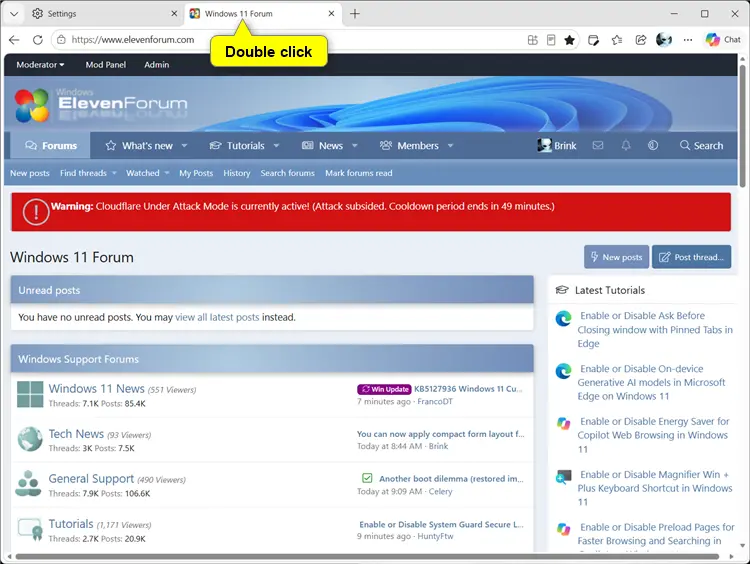The height and width of the screenshot is (564, 750).
Task: Click the vertical page scrollbar
Action: click(x=742, y=127)
